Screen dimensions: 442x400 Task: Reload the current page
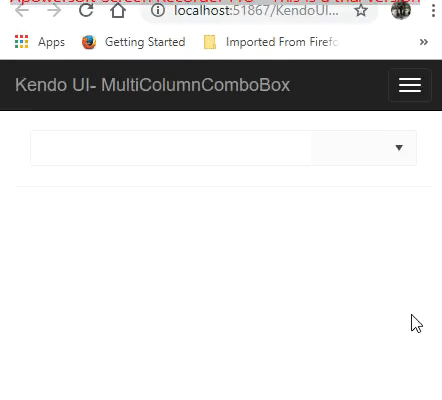point(86,10)
